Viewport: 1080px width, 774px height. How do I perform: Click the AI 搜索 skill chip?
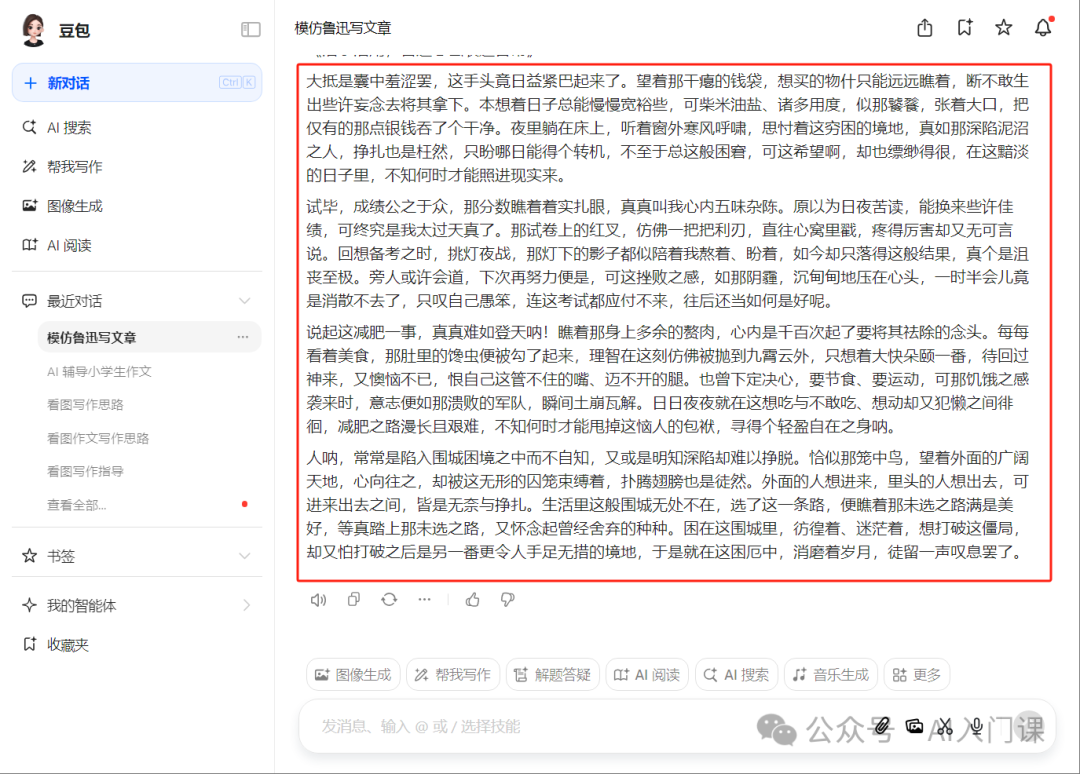tap(736, 675)
